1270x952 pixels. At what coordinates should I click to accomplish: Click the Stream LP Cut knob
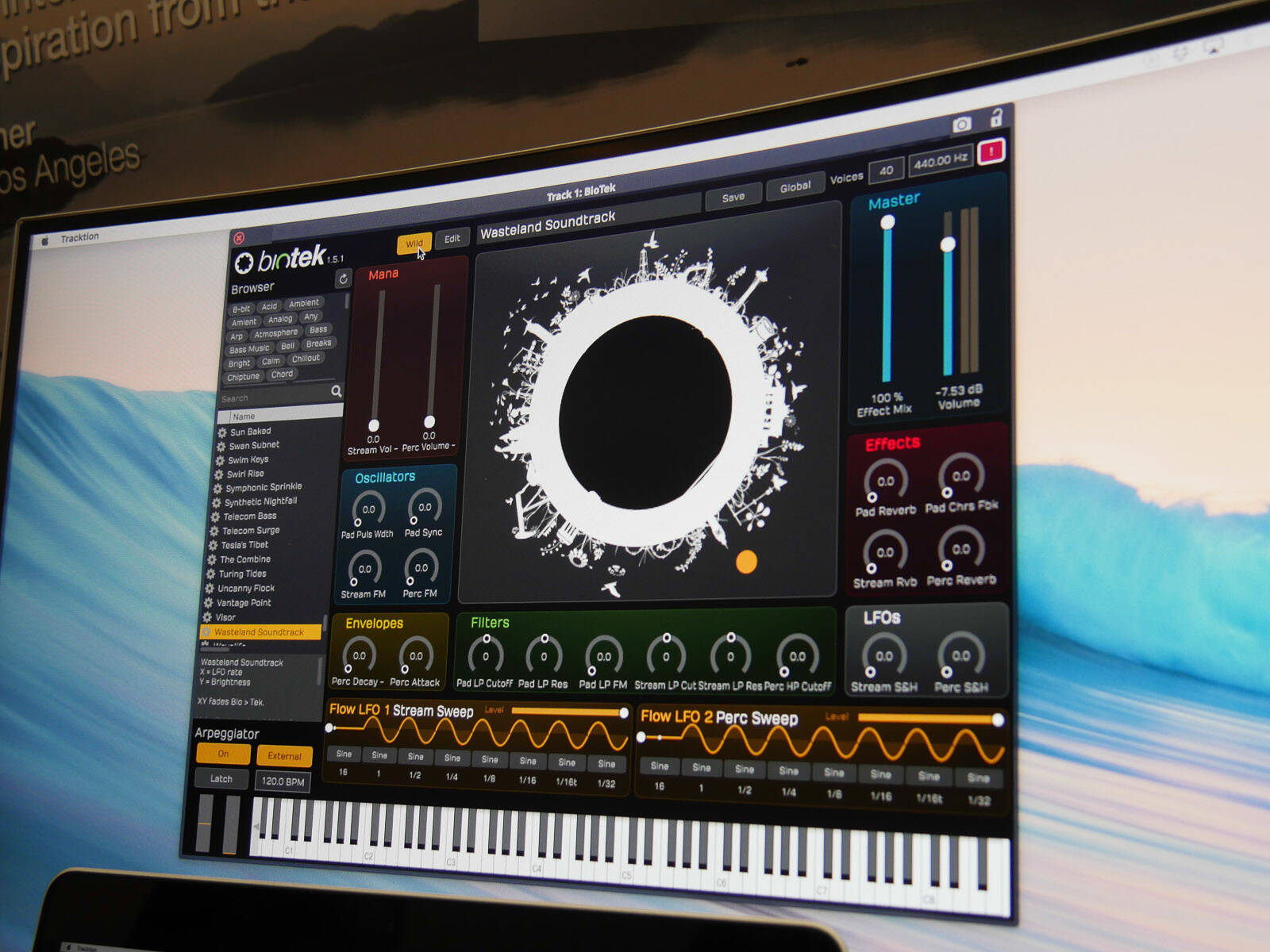[x=666, y=656]
